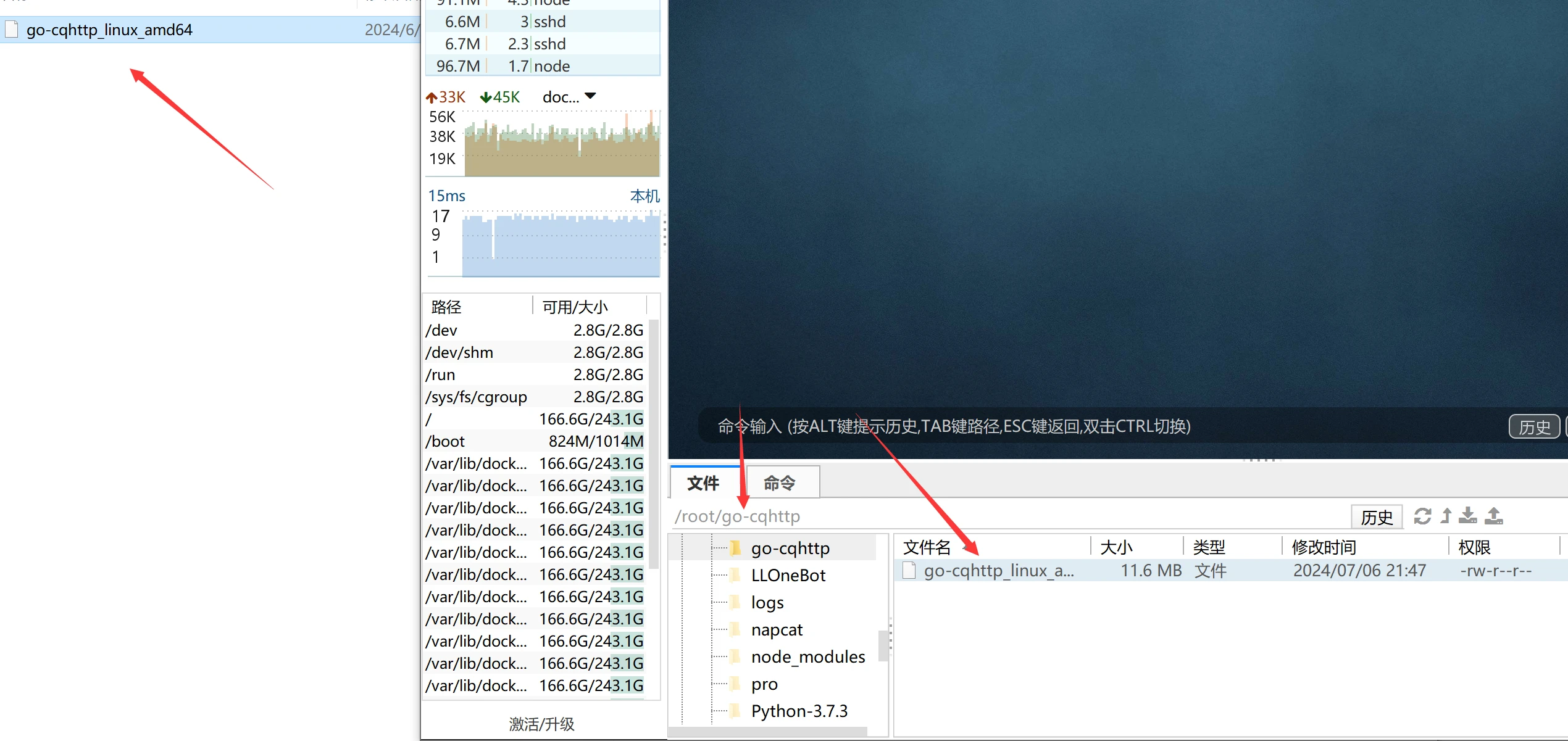Click the LLOneBot folder icon
Screen dimensions: 1568x741
[735, 575]
